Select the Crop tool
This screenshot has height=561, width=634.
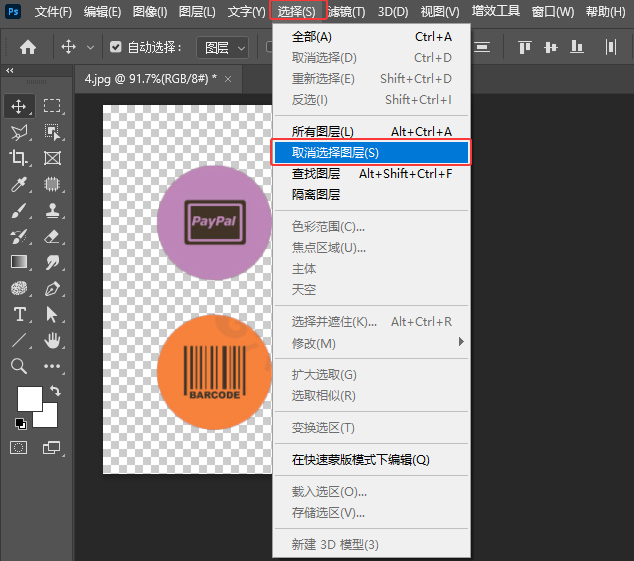(19, 158)
